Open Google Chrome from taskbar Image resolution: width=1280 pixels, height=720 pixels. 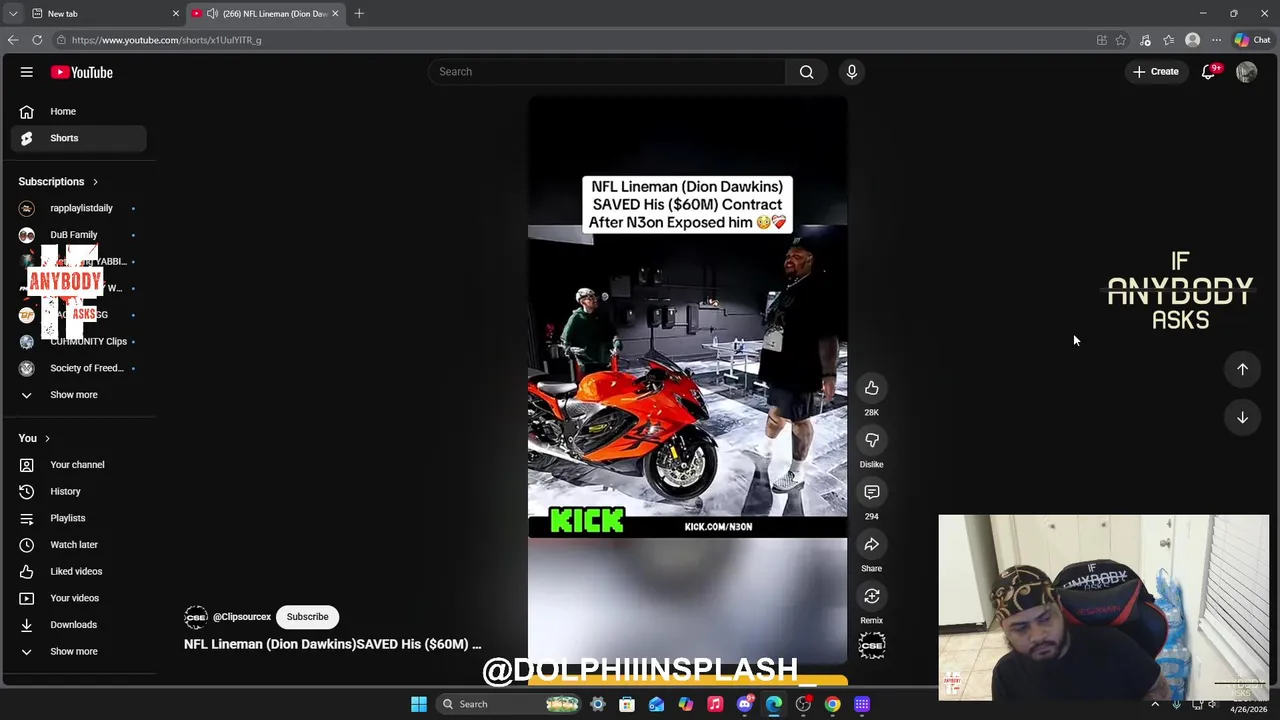pyautogui.click(x=832, y=704)
